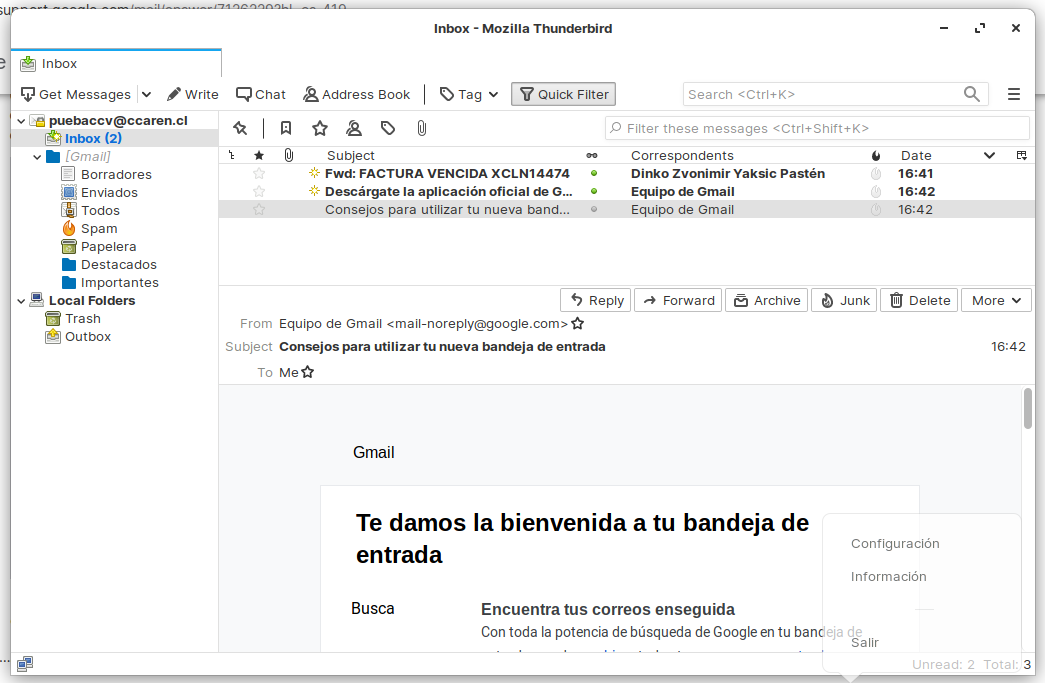Sort messages by Correspondents column

point(682,155)
